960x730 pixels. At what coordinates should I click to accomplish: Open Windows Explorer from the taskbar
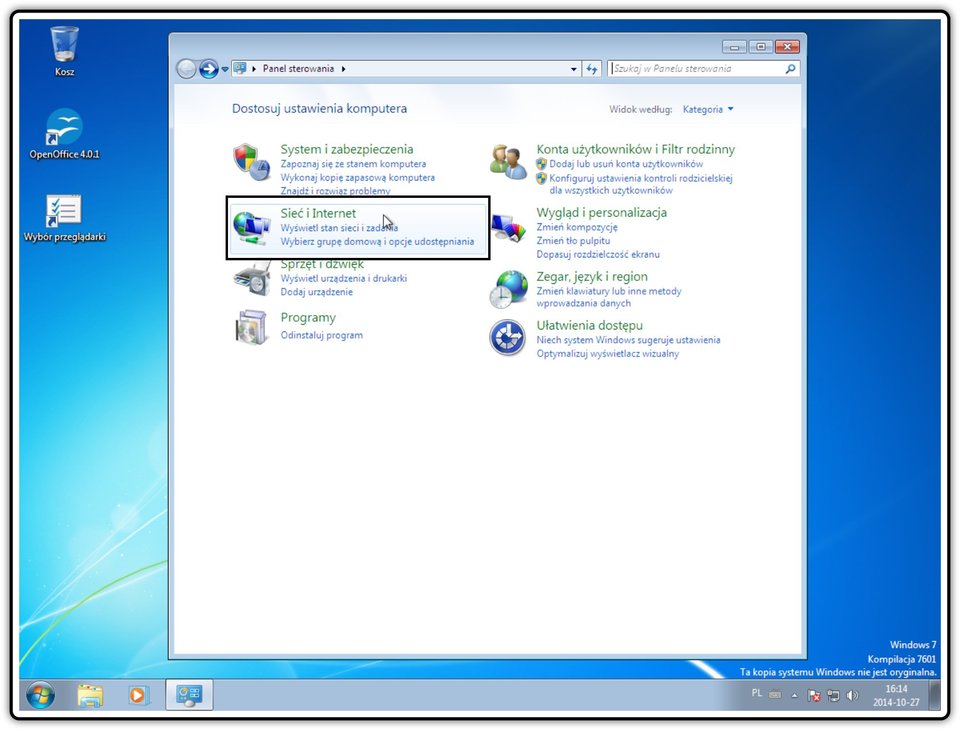point(90,695)
